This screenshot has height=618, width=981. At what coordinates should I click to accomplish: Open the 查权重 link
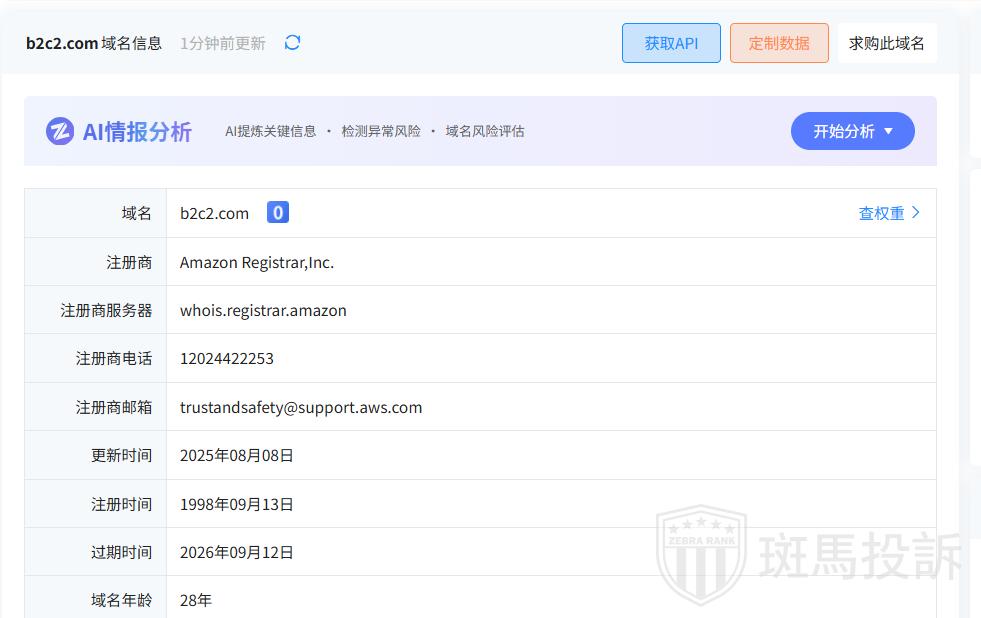click(881, 213)
